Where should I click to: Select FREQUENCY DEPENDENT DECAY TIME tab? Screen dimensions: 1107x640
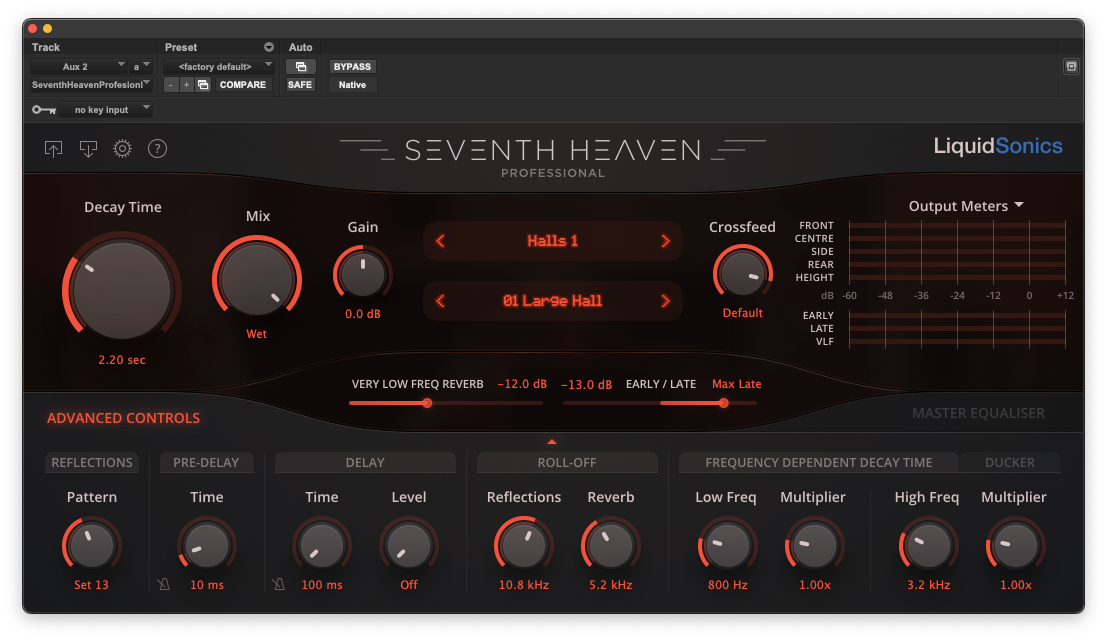coord(818,463)
